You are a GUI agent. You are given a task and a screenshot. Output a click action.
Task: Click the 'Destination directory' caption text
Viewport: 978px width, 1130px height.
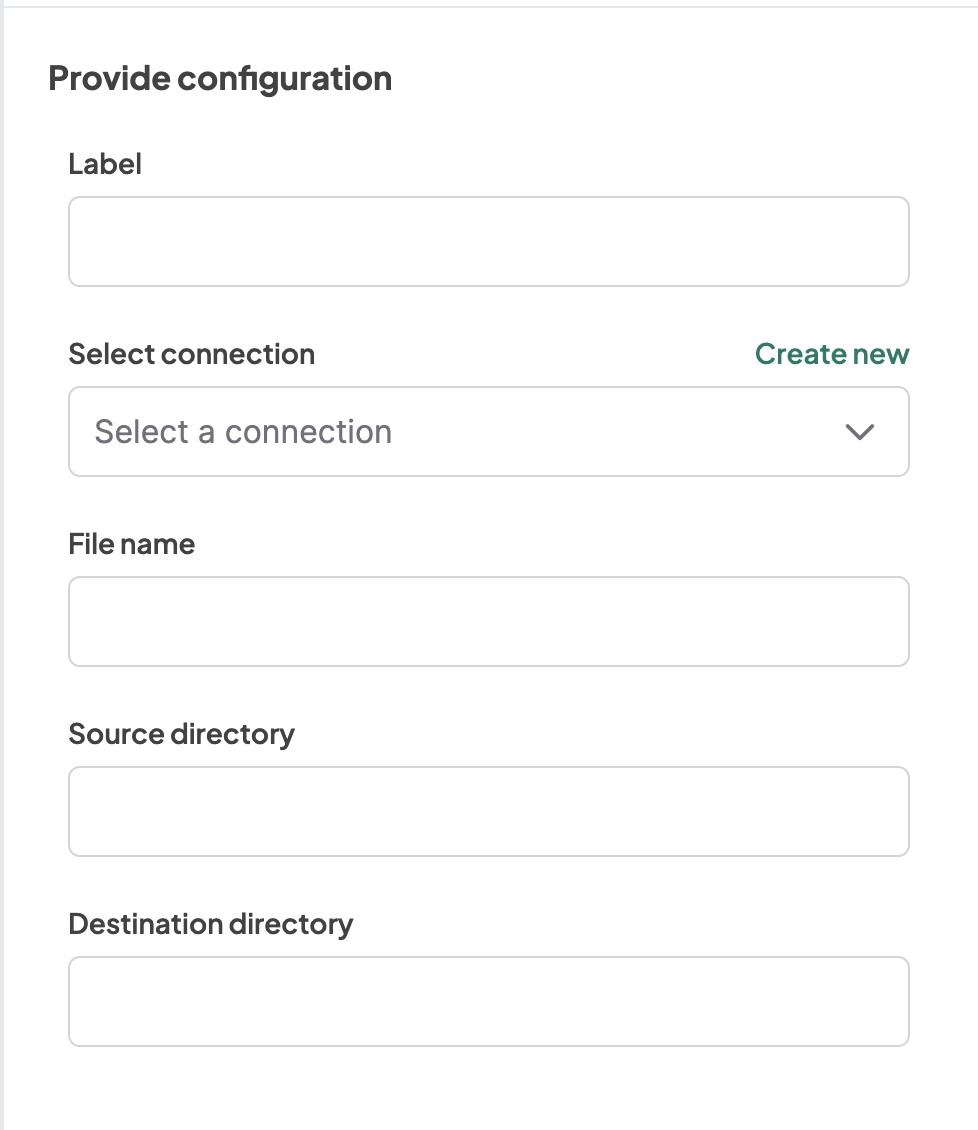(210, 924)
